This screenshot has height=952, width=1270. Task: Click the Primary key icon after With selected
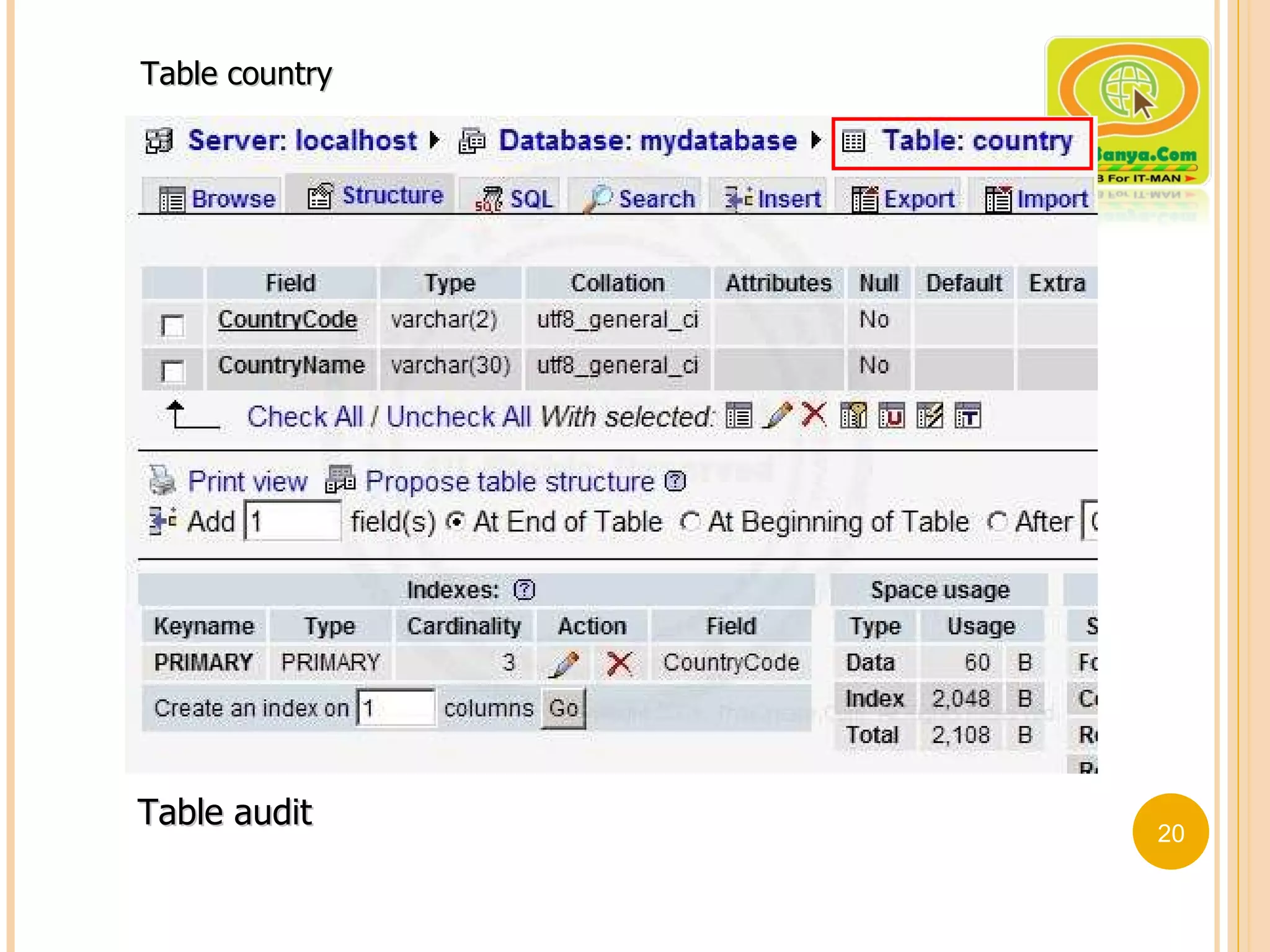853,415
